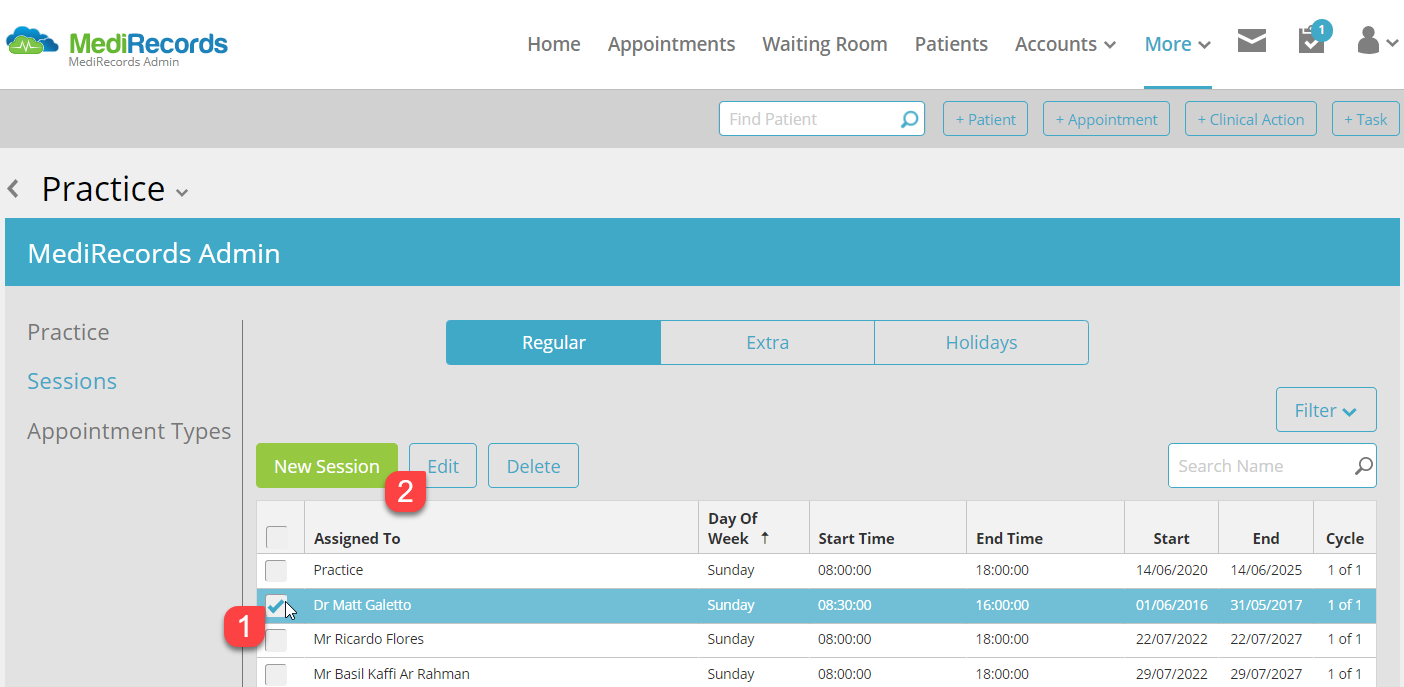Viewport: 1404px width, 687px height.
Task: Select the Dr Matt Galetto name
Action: pos(362,605)
